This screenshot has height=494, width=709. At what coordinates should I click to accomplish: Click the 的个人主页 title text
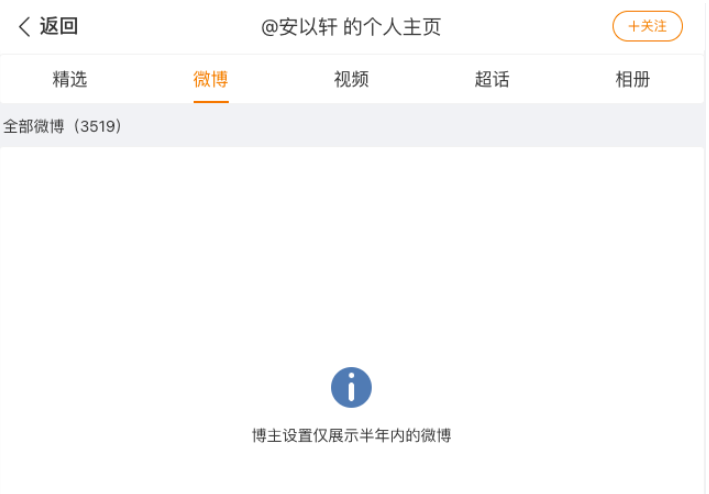[392, 27]
